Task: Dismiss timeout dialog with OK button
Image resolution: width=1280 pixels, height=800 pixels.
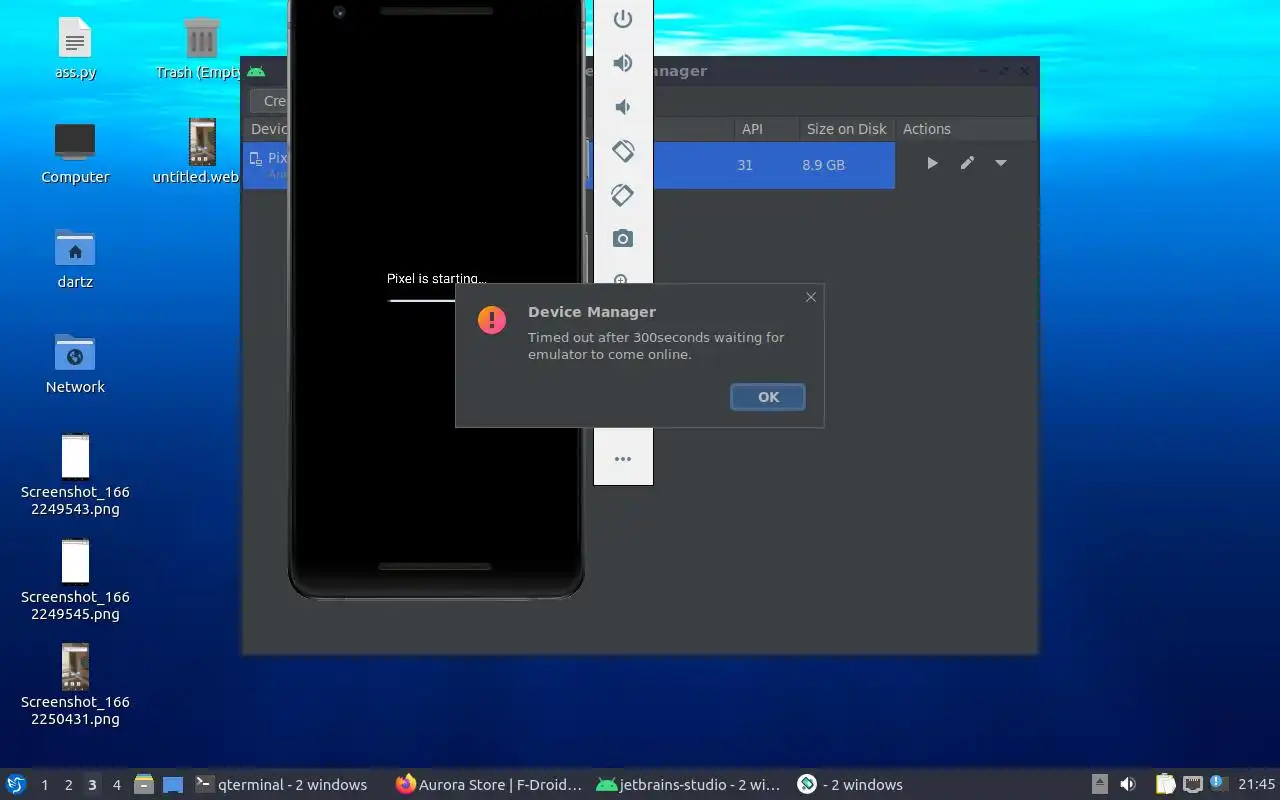Action: [768, 397]
